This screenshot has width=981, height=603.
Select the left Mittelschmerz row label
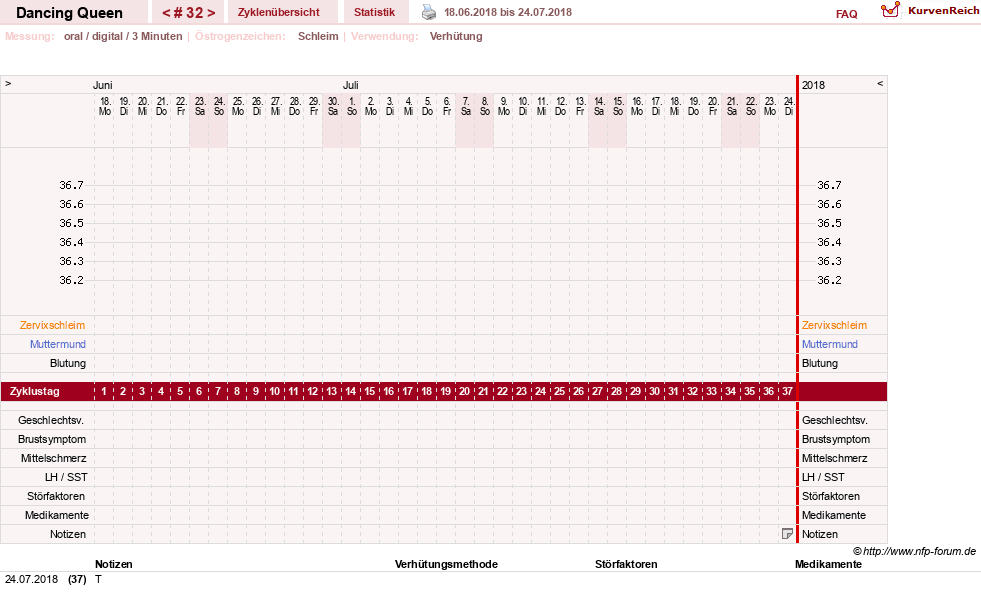click(x=53, y=458)
